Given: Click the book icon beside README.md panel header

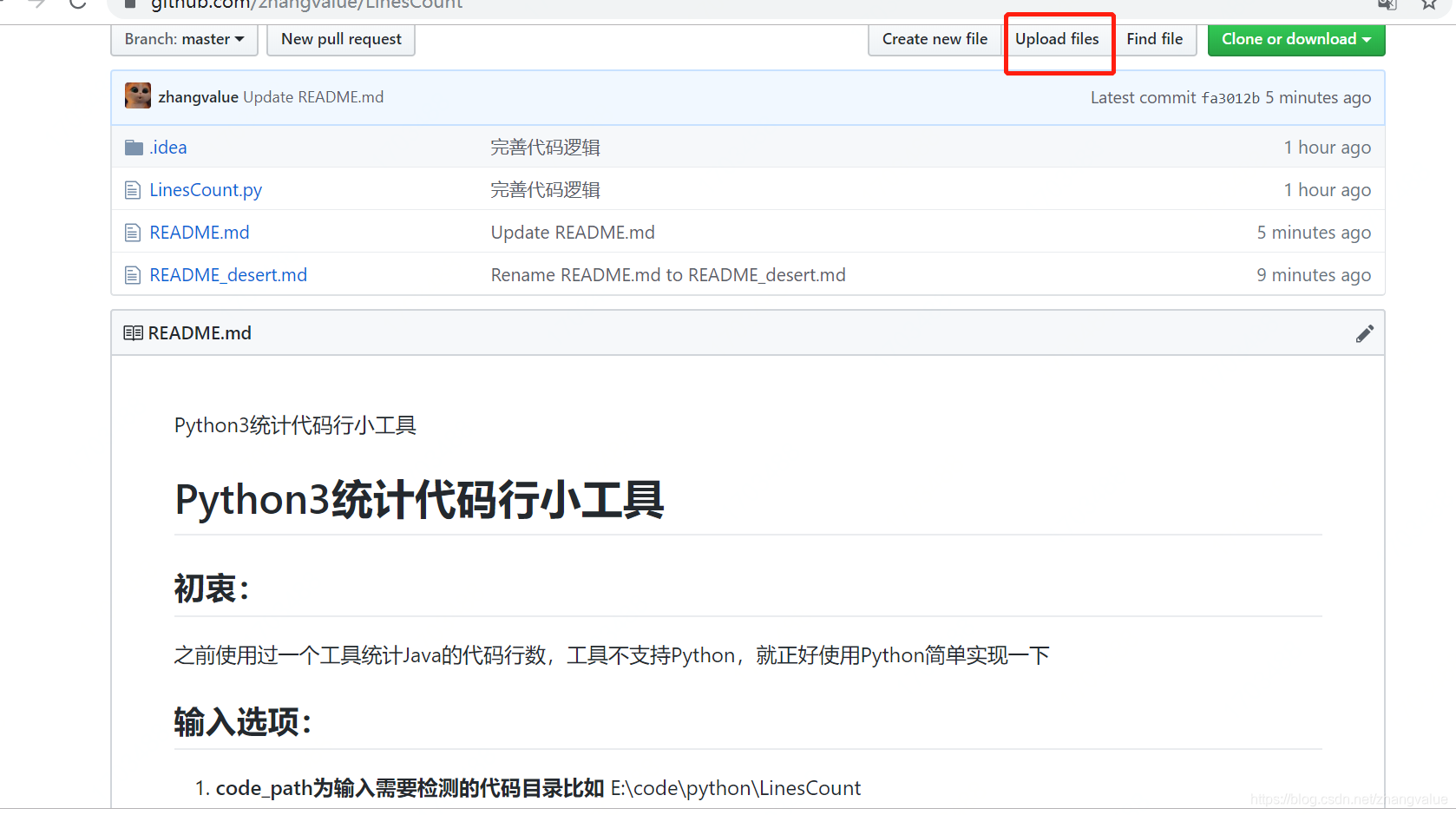Looking at the screenshot, I should pyautogui.click(x=133, y=332).
